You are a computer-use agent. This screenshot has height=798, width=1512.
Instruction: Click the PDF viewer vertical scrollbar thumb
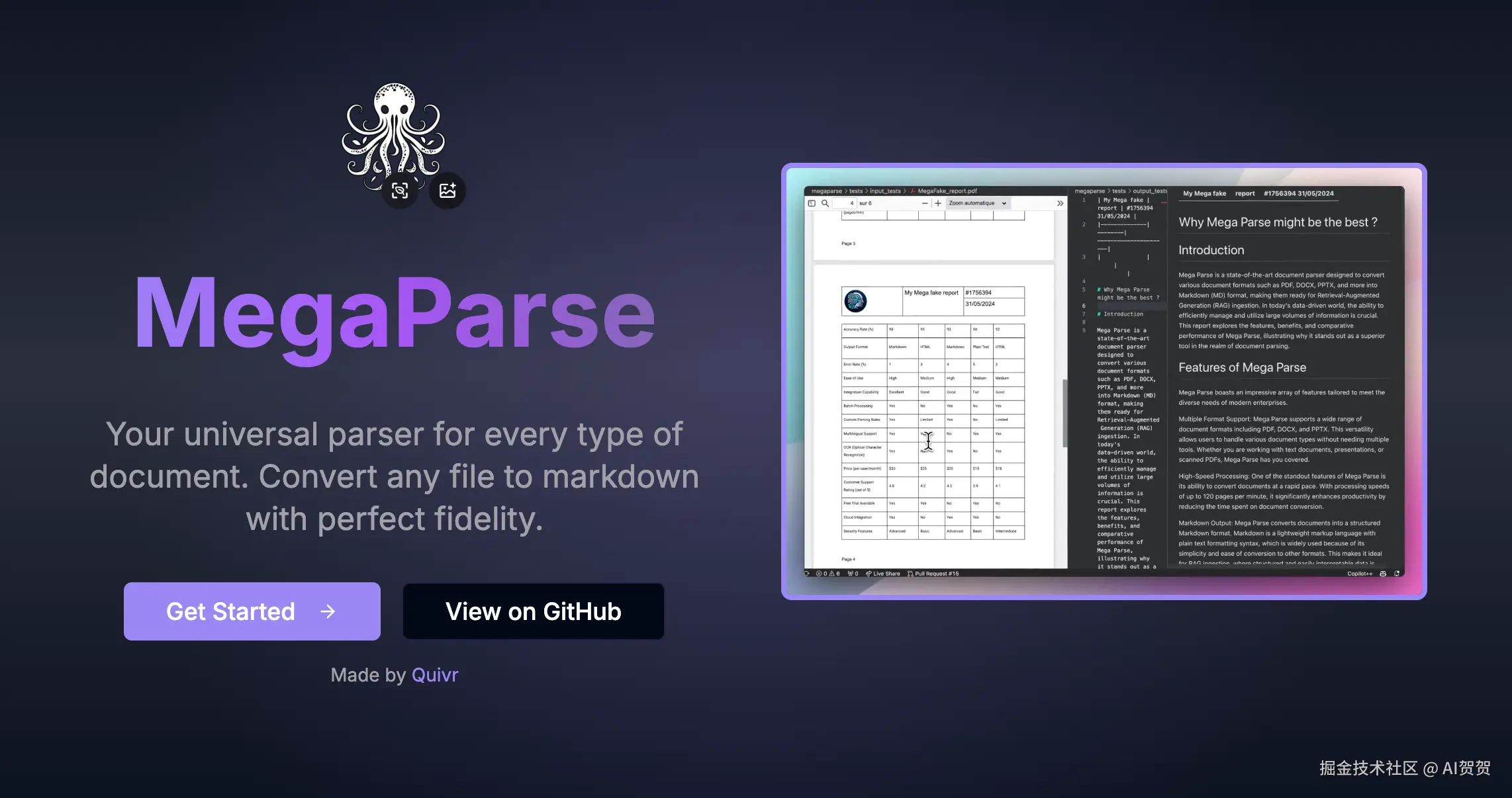pos(1064,414)
